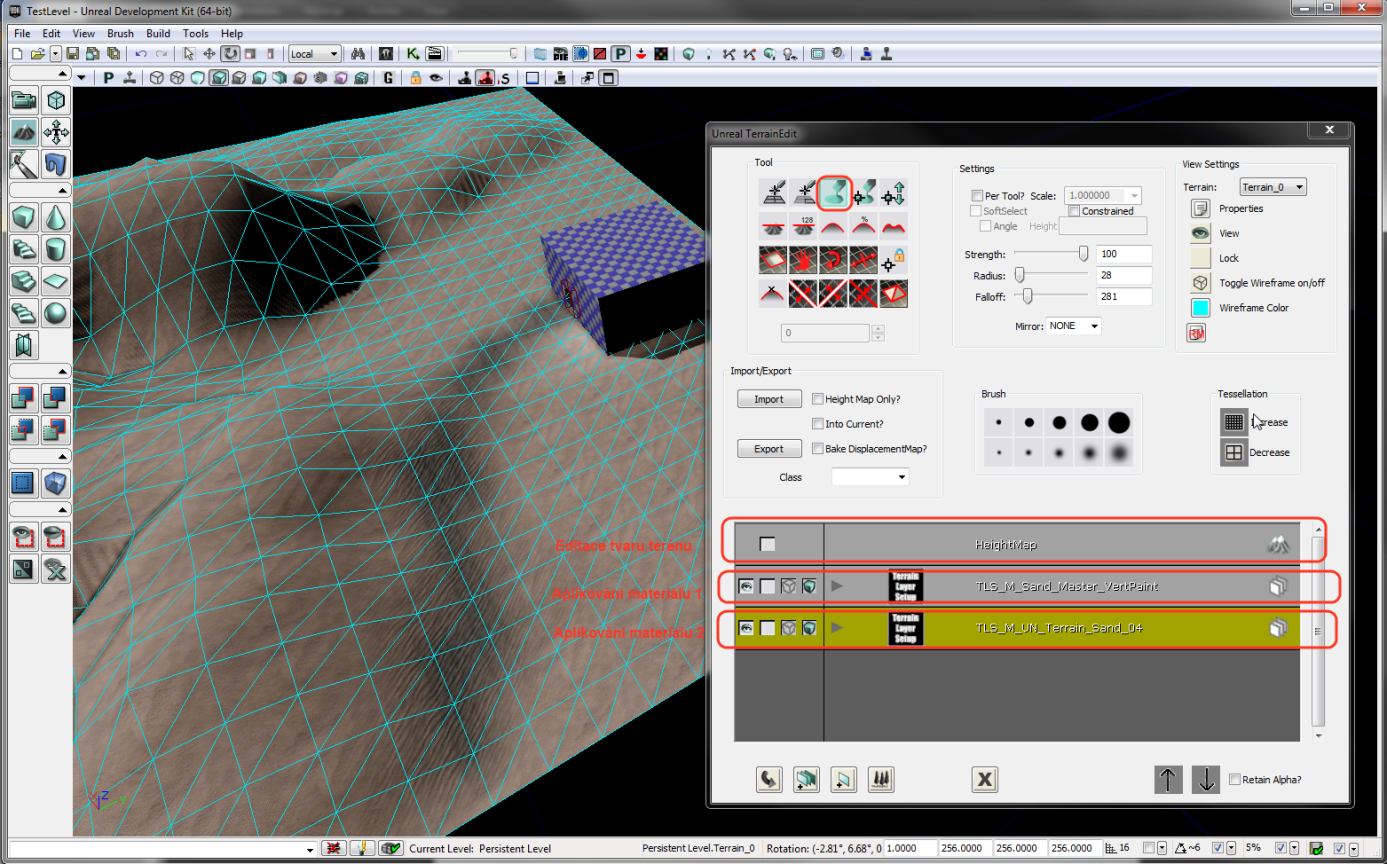Select the largest hard round brush

coord(1119,423)
